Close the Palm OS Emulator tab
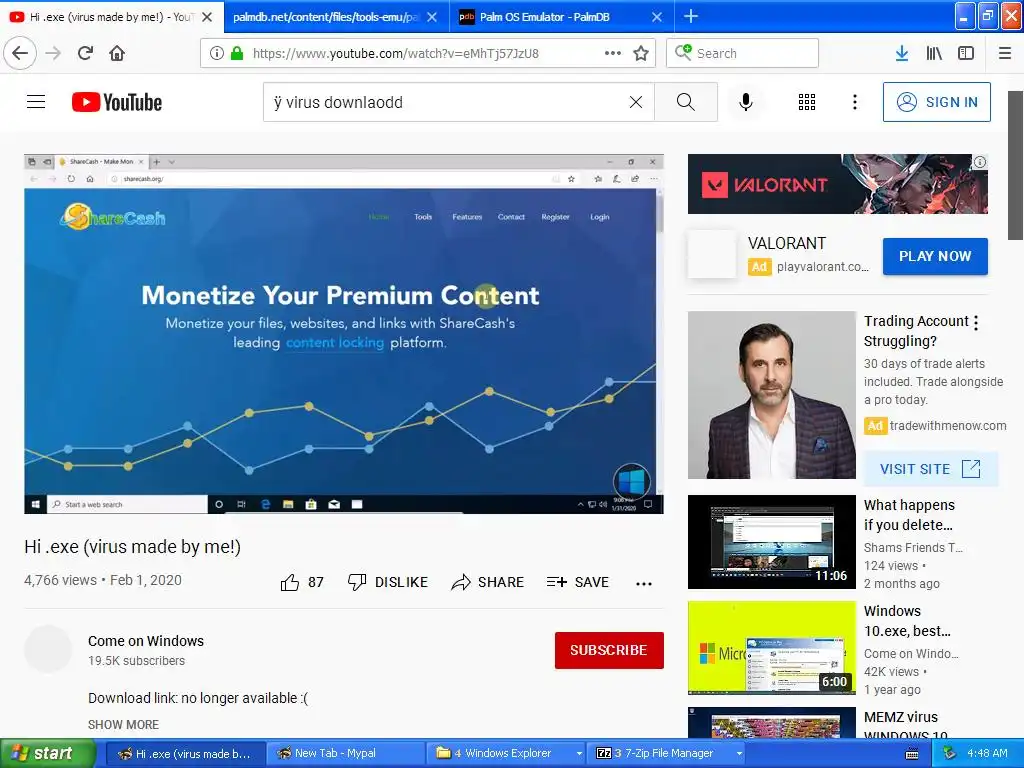Image resolution: width=1024 pixels, height=768 pixels. tap(658, 17)
